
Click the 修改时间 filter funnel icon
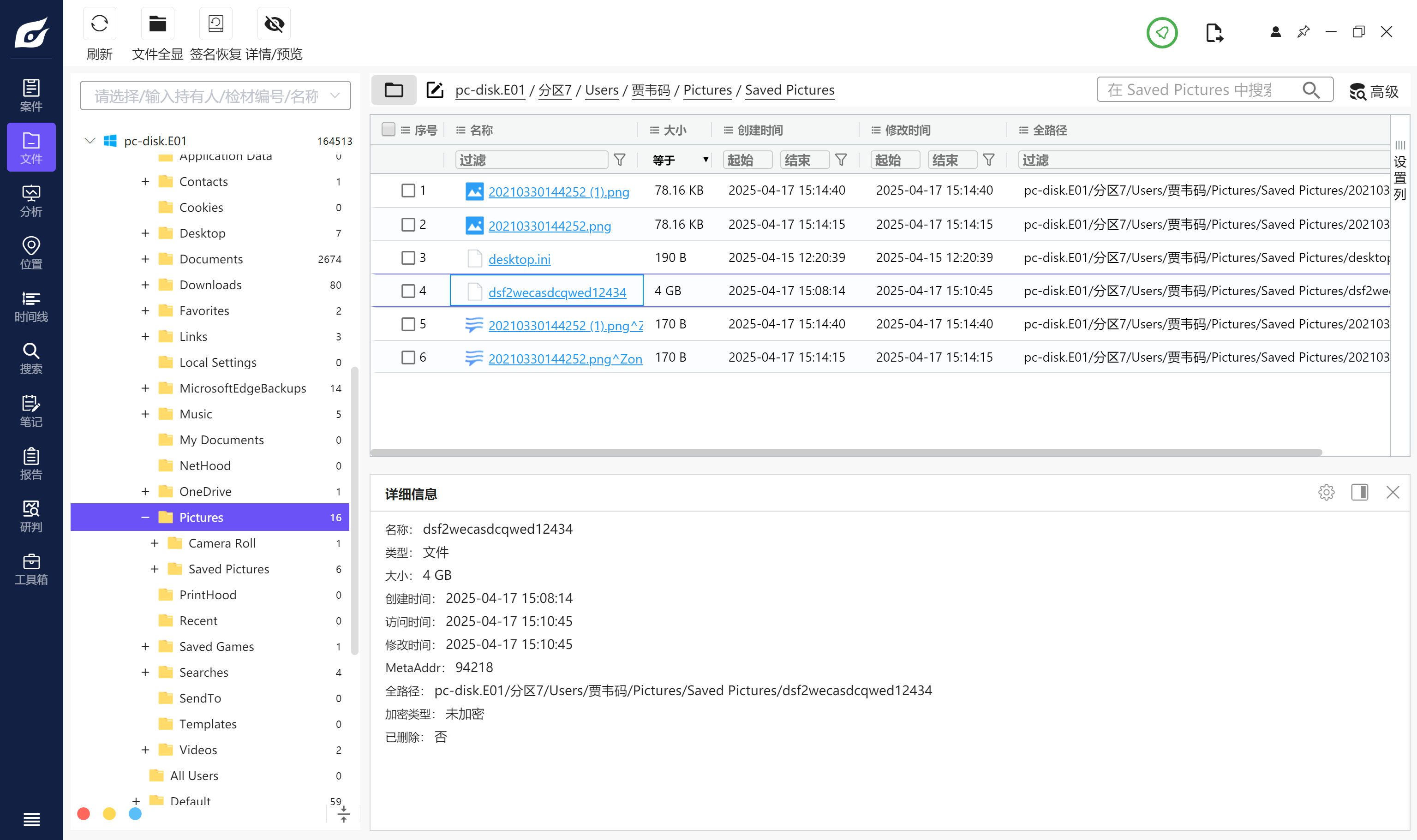point(988,160)
